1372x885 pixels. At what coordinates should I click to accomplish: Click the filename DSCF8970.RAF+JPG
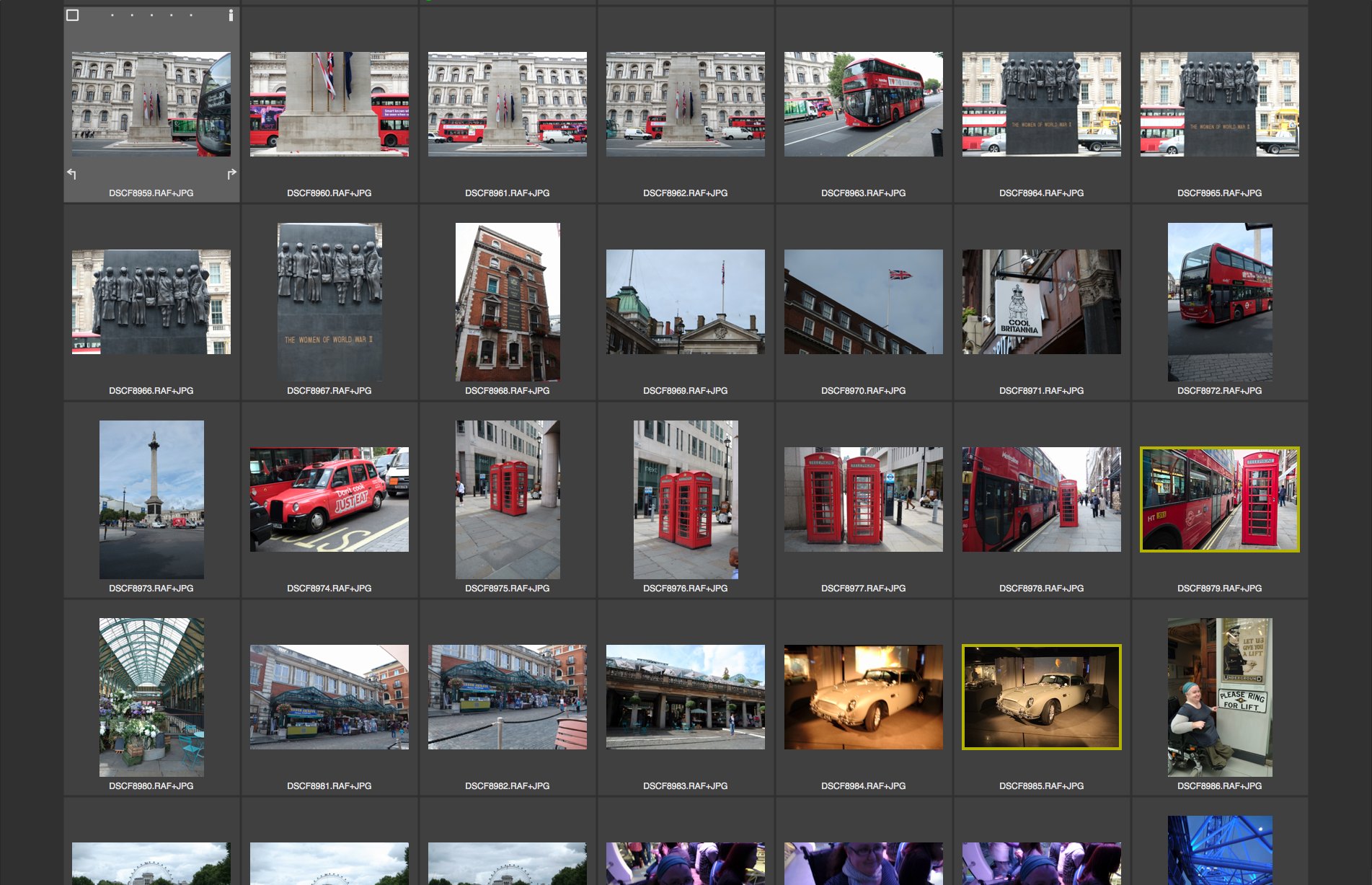pos(864,391)
